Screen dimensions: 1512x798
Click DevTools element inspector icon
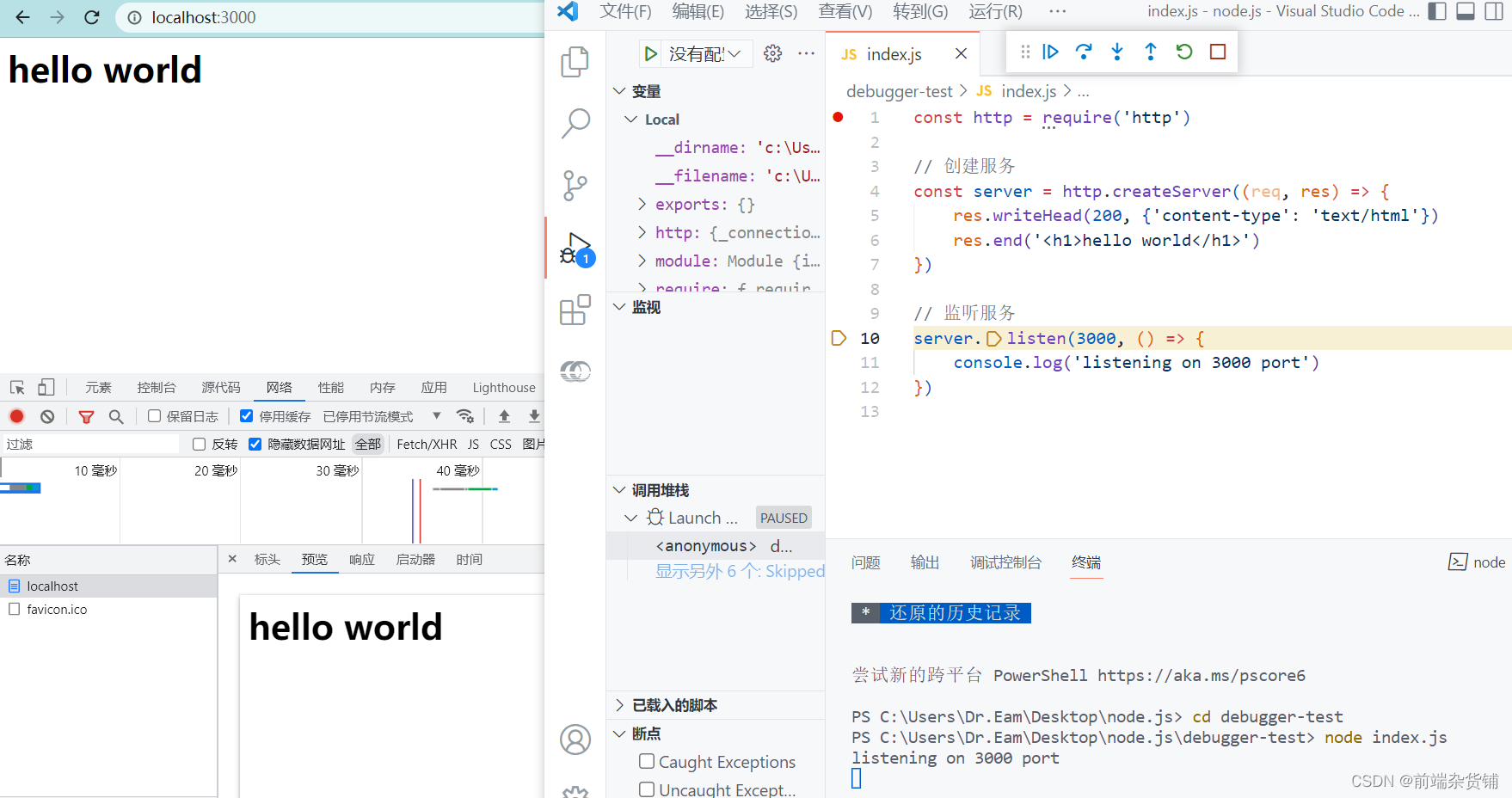17,387
